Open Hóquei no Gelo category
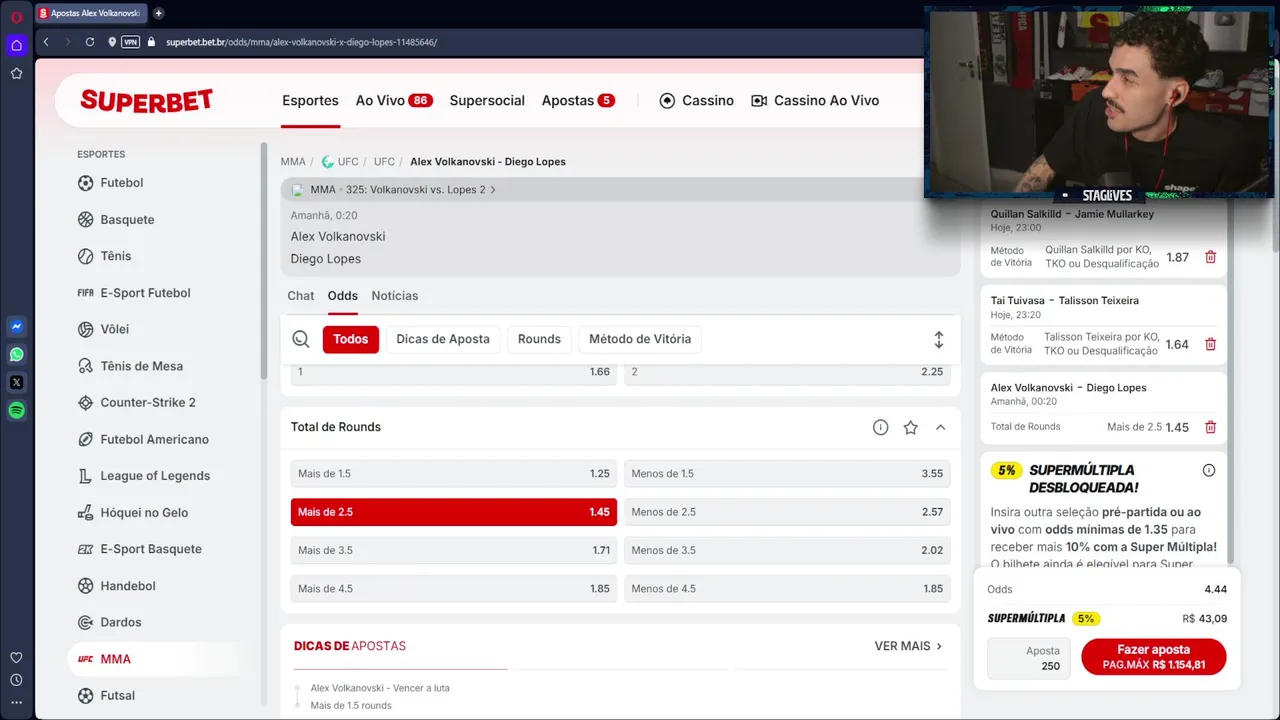Image resolution: width=1280 pixels, height=720 pixels. pyautogui.click(x=143, y=513)
